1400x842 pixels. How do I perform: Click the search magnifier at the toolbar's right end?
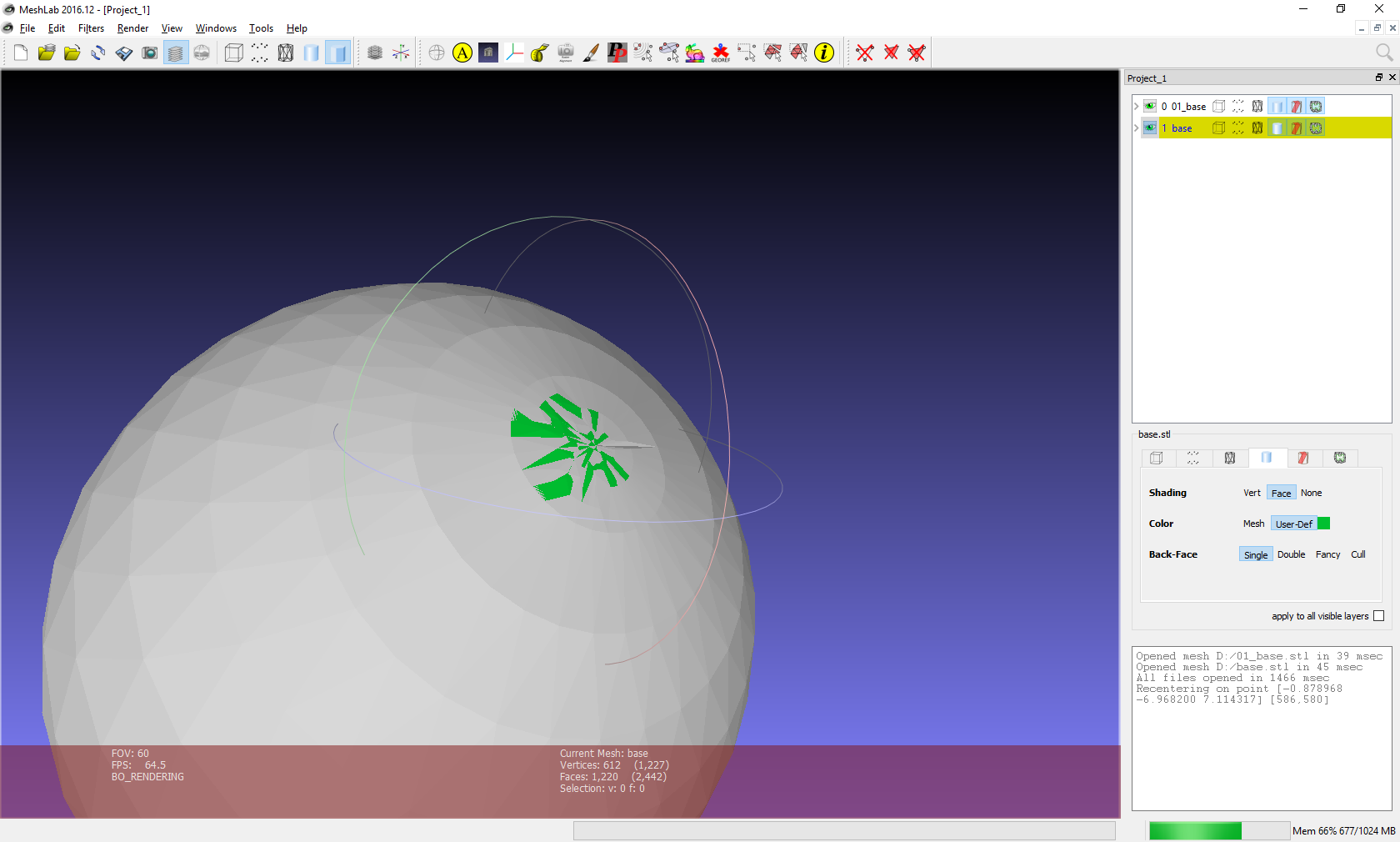point(1383,53)
